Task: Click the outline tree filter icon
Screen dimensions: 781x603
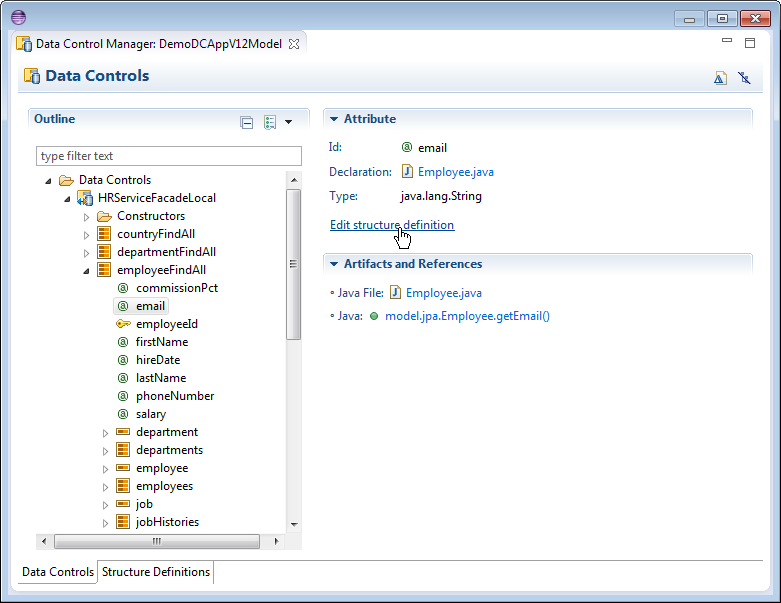Action: tap(270, 122)
